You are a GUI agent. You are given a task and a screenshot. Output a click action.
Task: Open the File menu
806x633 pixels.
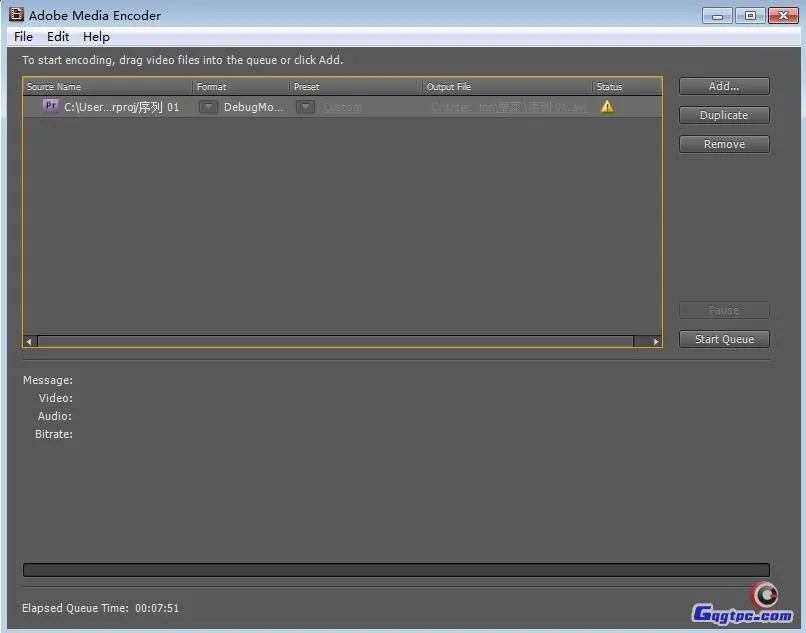[23, 37]
